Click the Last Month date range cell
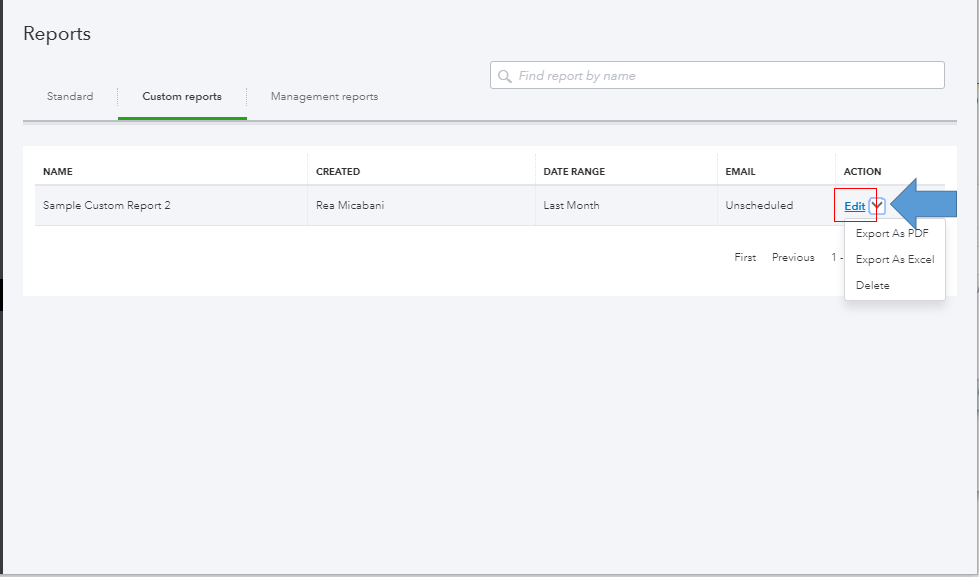The height and width of the screenshot is (577, 979). [x=571, y=206]
